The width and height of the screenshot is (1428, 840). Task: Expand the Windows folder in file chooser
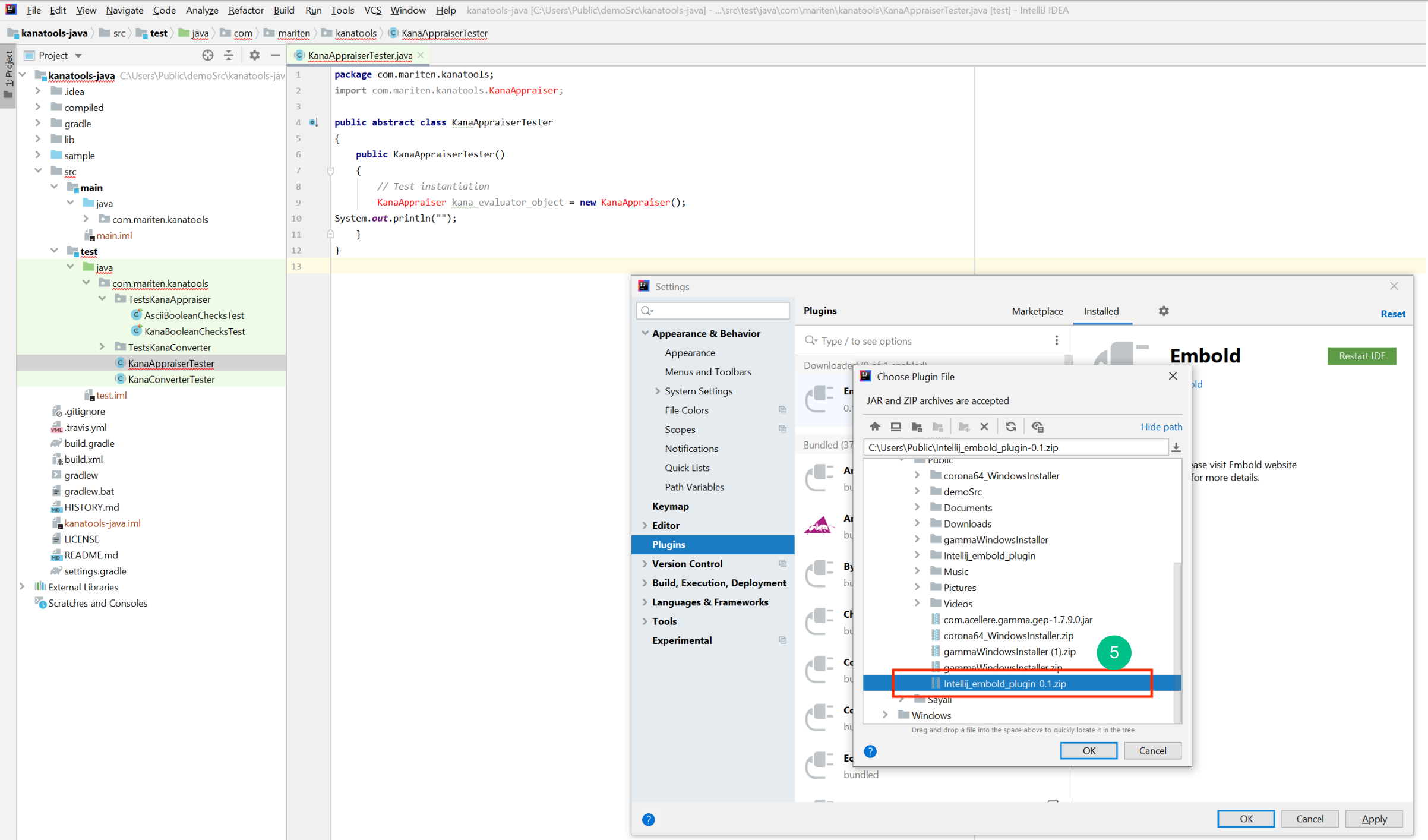pyautogui.click(x=885, y=715)
